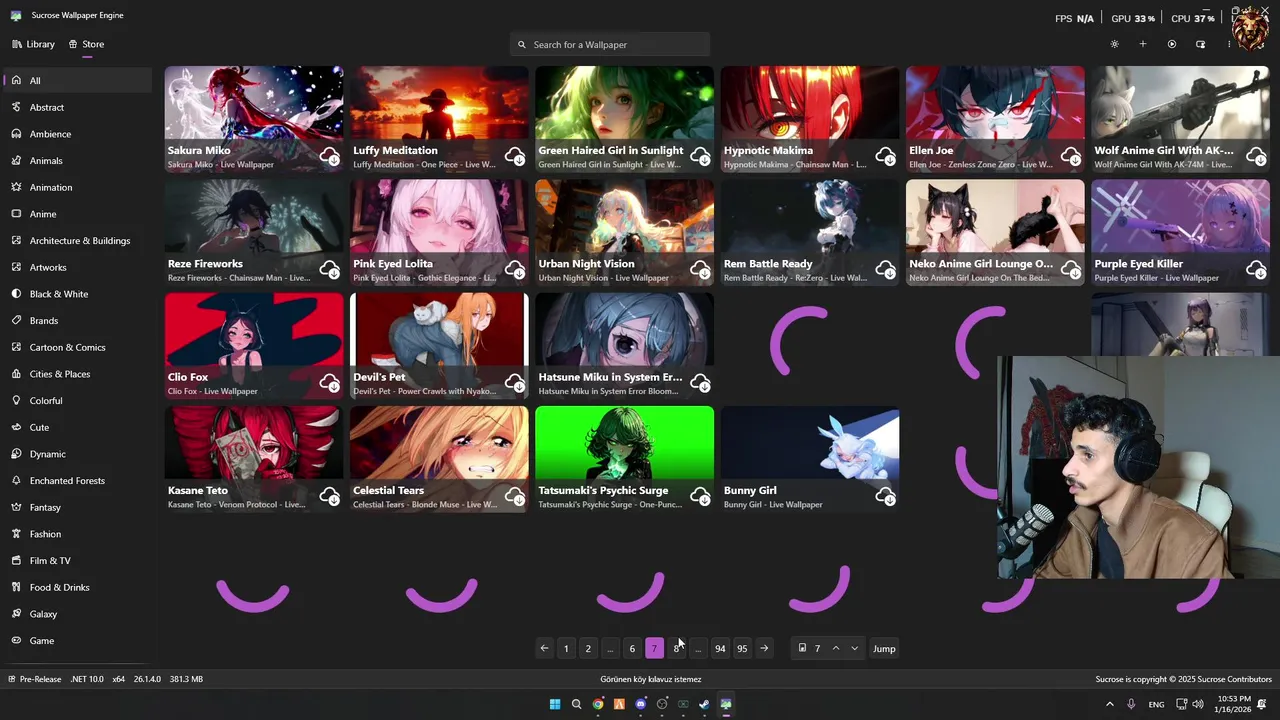Click Tatsumaki's Psychic Surge download icon
The image size is (1280, 720).
[x=700, y=496]
